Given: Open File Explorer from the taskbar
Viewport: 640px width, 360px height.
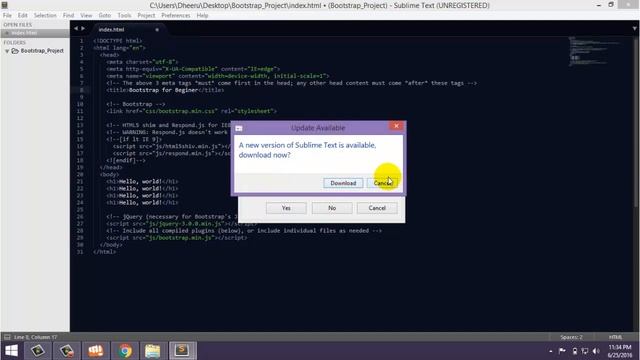Looking at the screenshot, I should pyautogui.click(x=153, y=351).
